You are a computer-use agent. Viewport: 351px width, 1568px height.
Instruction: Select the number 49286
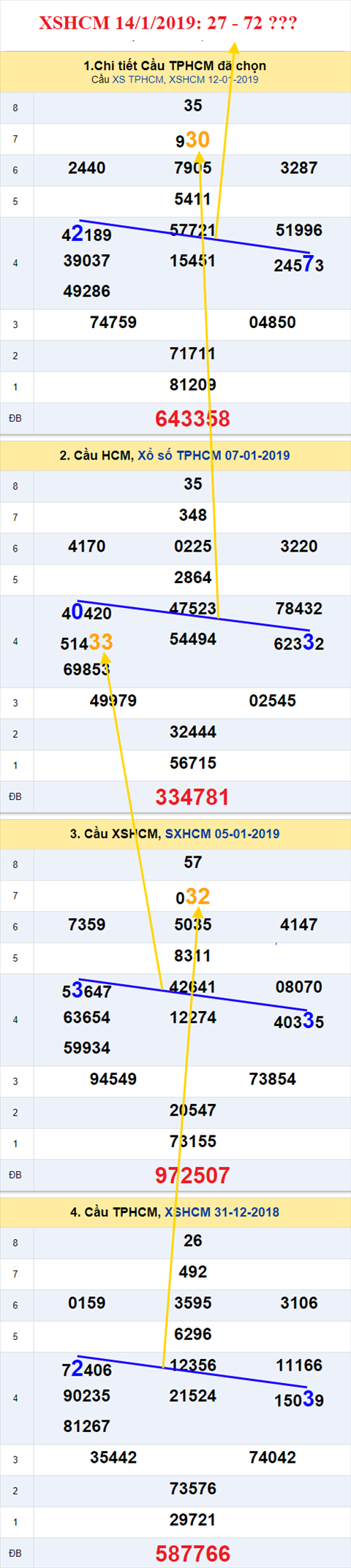tap(87, 292)
